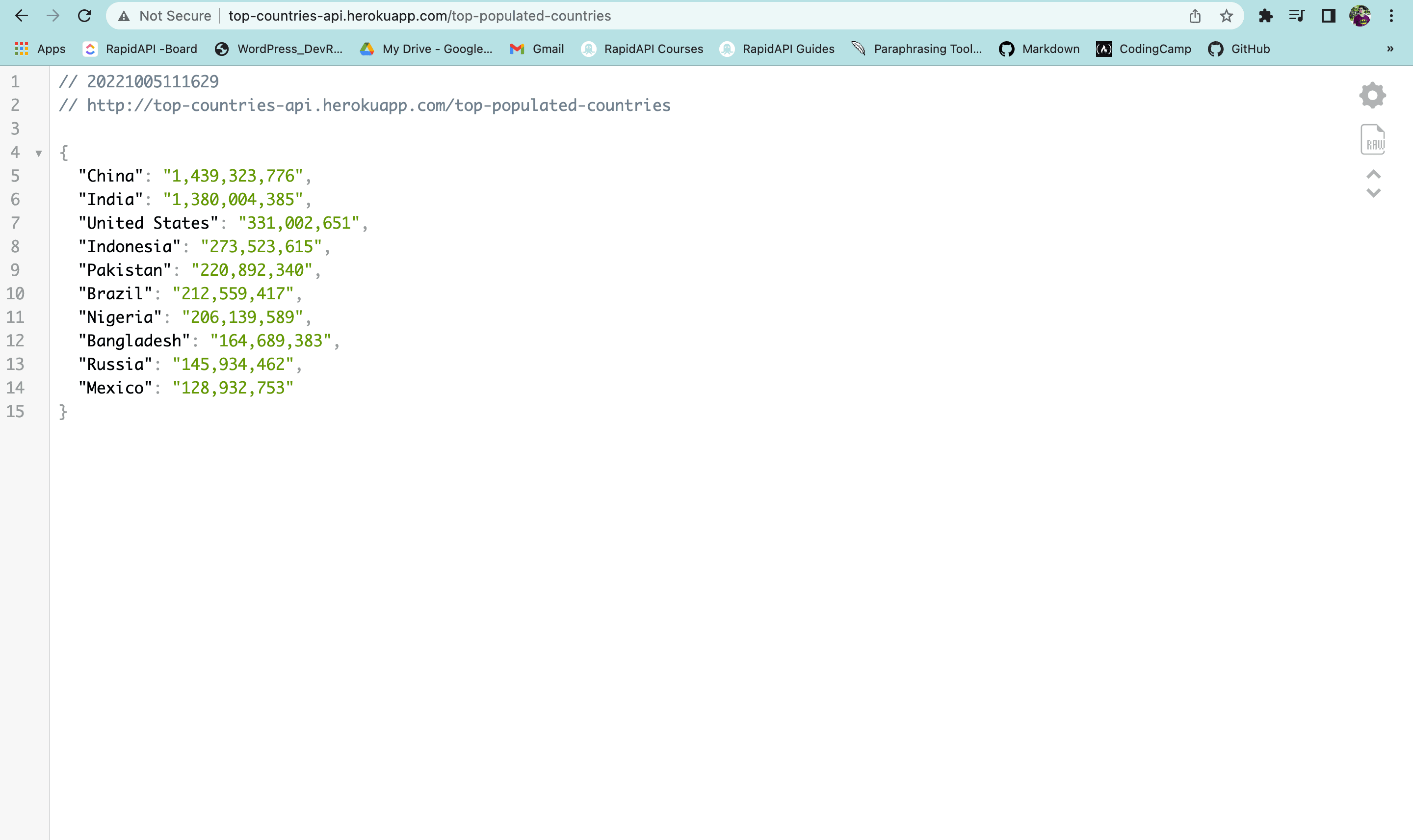1413x840 pixels.
Task: Click line number 10 in gutter
Action: [x=15, y=294]
